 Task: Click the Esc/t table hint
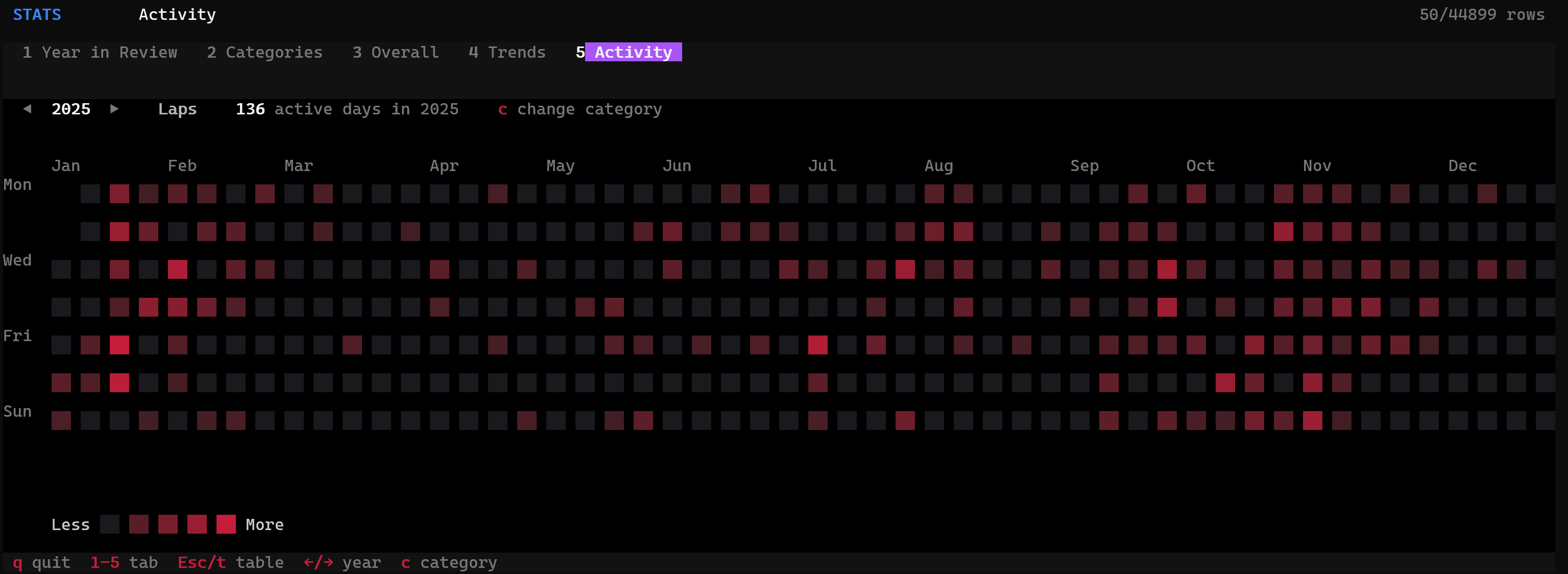click(x=231, y=563)
